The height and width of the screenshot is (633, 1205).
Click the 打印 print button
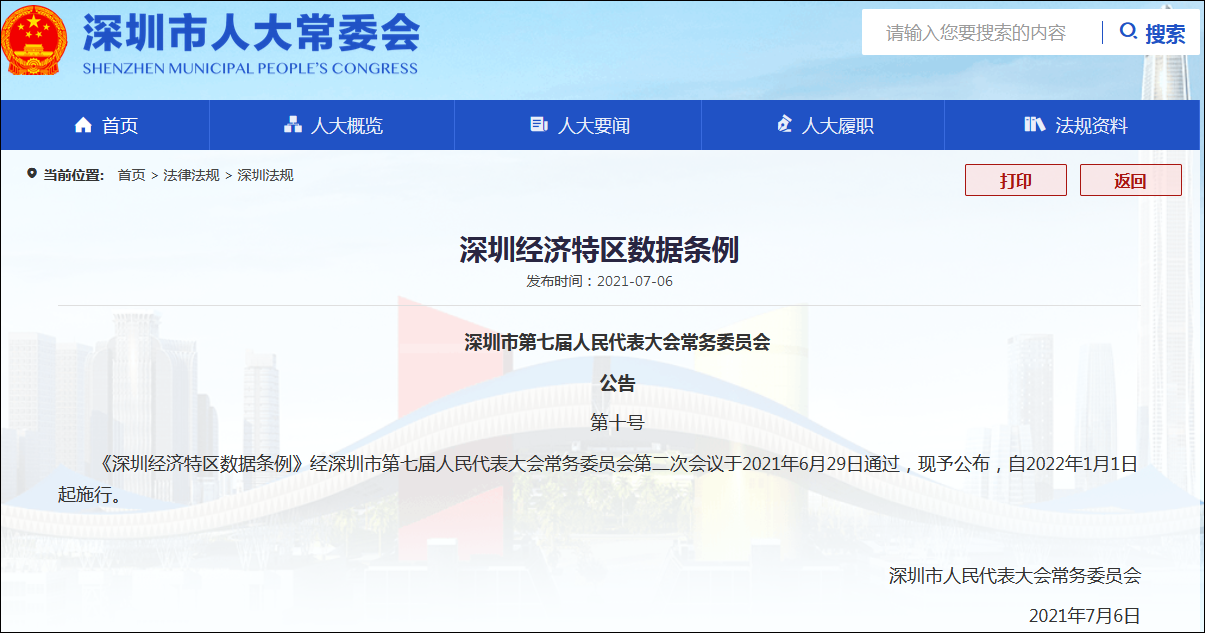(x=1016, y=180)
